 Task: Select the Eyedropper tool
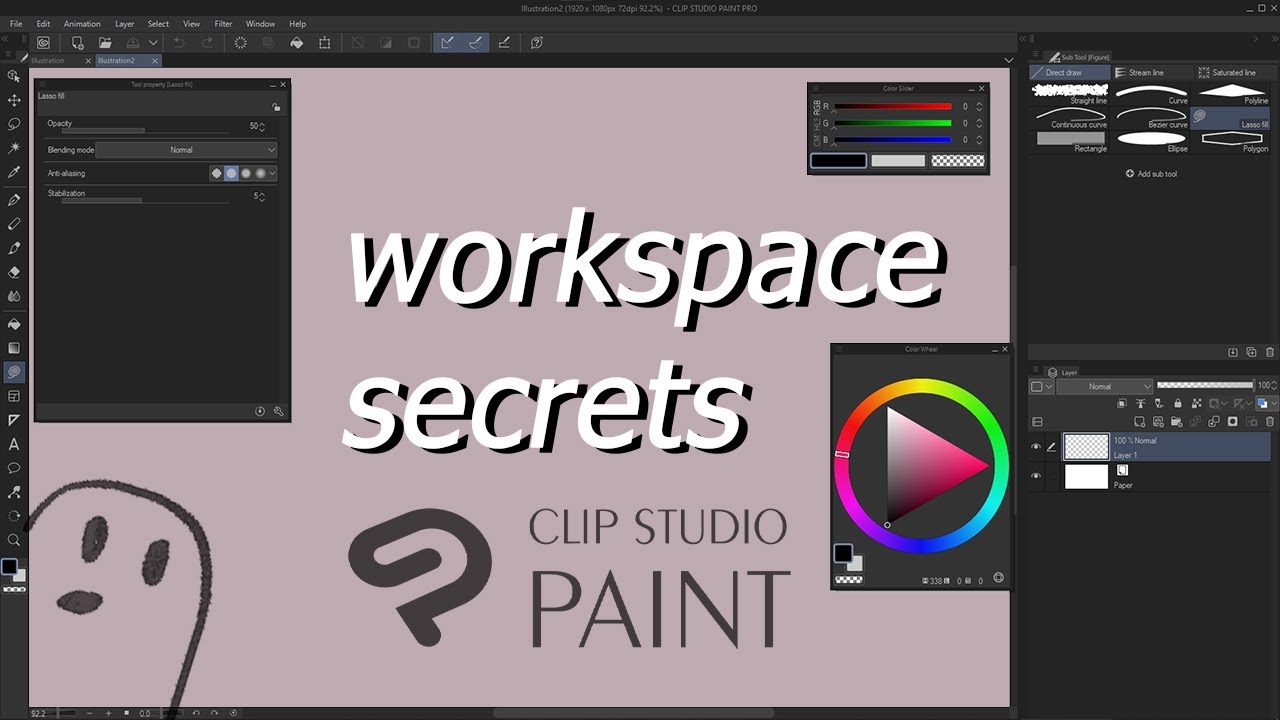pyautogui.click(x=14, y=172)
